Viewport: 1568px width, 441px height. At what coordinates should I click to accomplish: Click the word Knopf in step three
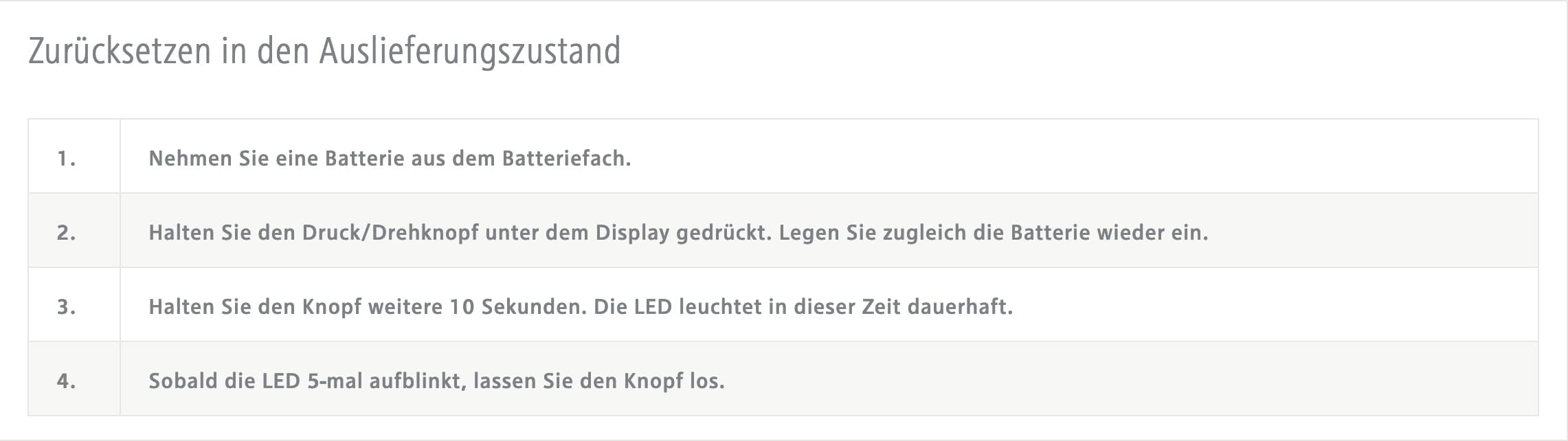(x=332, y=307)
